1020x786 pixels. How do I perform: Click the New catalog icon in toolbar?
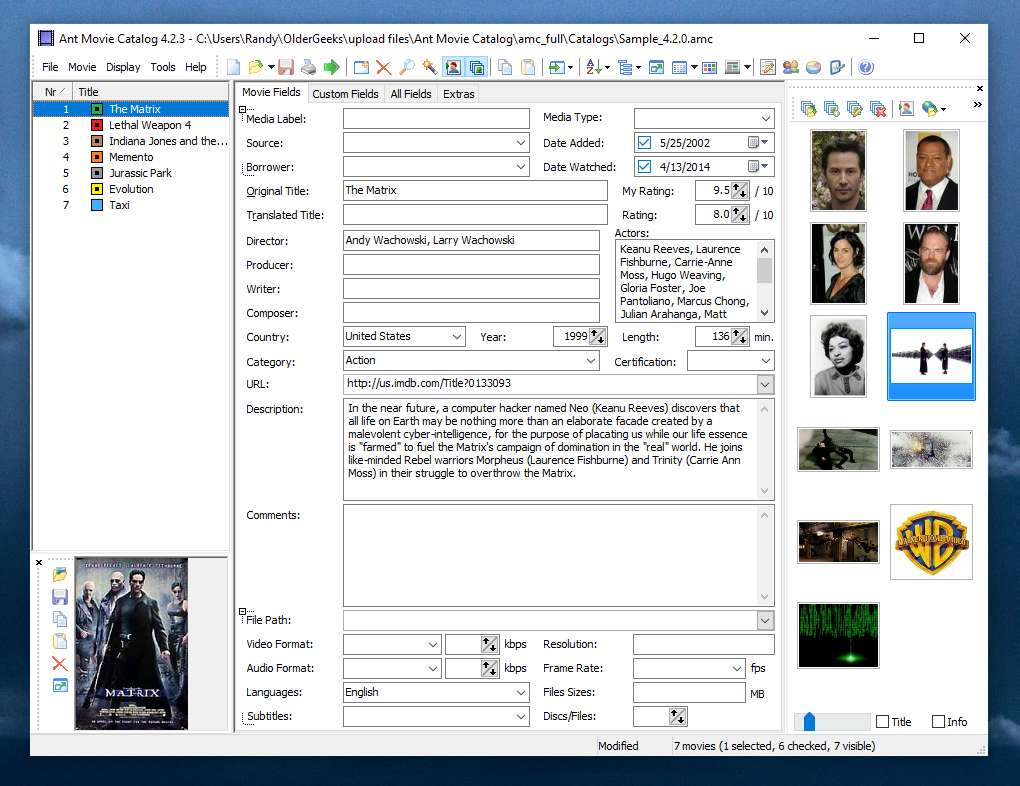tap(234, 67)
